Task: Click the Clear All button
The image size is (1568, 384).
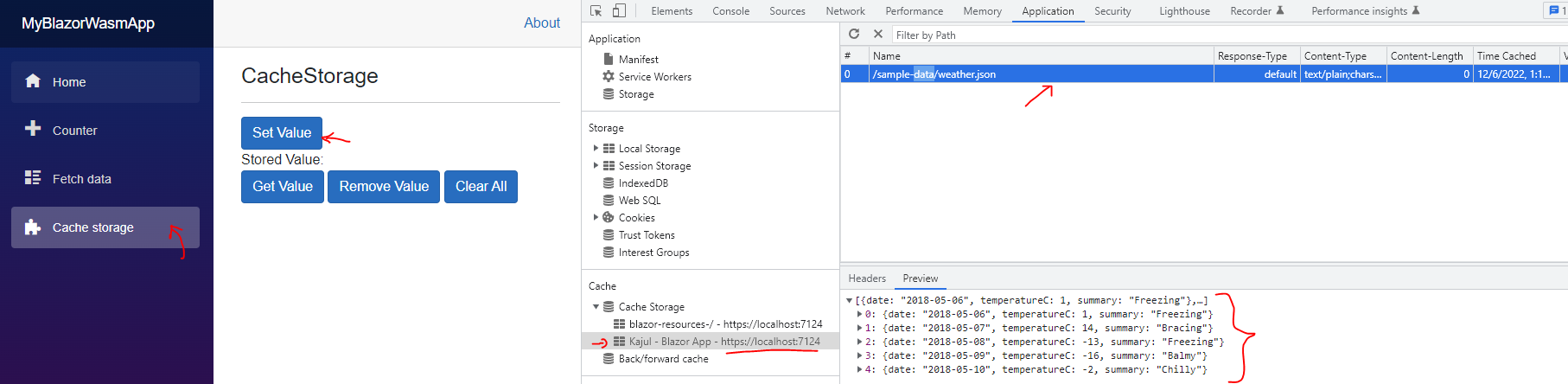Action: (x=481, y=187)
